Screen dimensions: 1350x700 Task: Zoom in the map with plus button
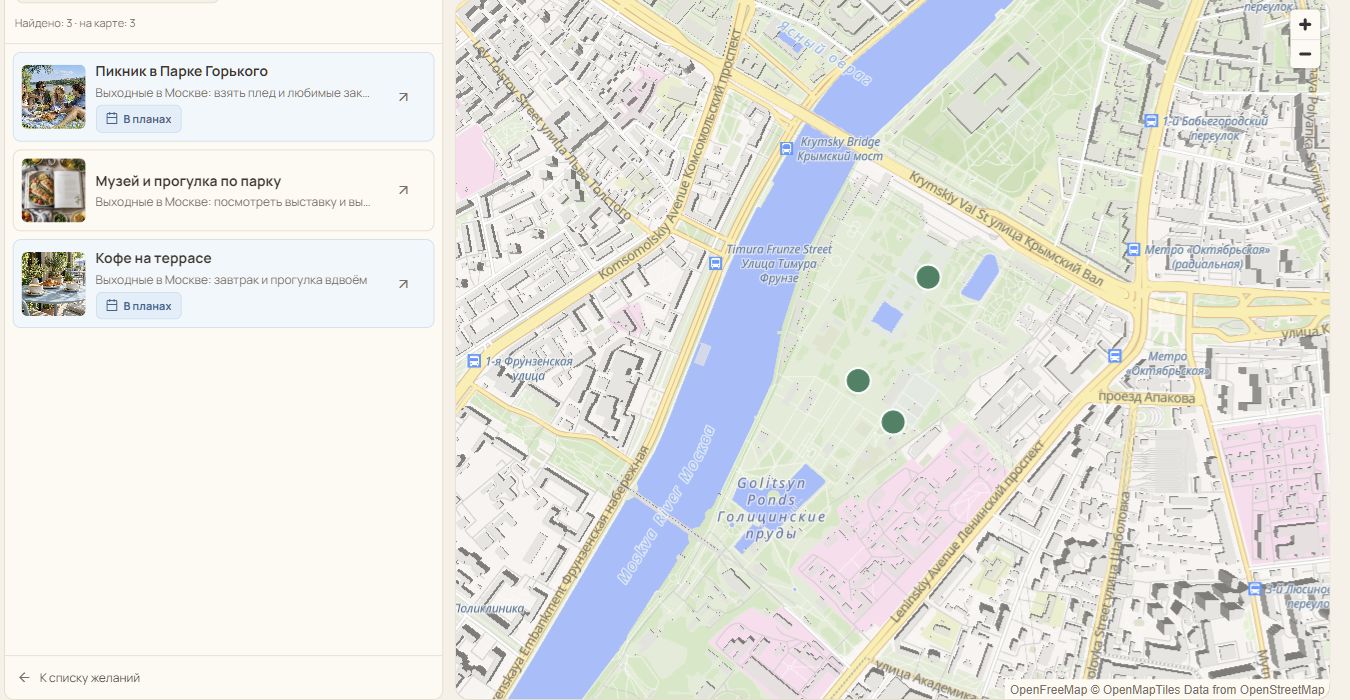click(1305, 25)
